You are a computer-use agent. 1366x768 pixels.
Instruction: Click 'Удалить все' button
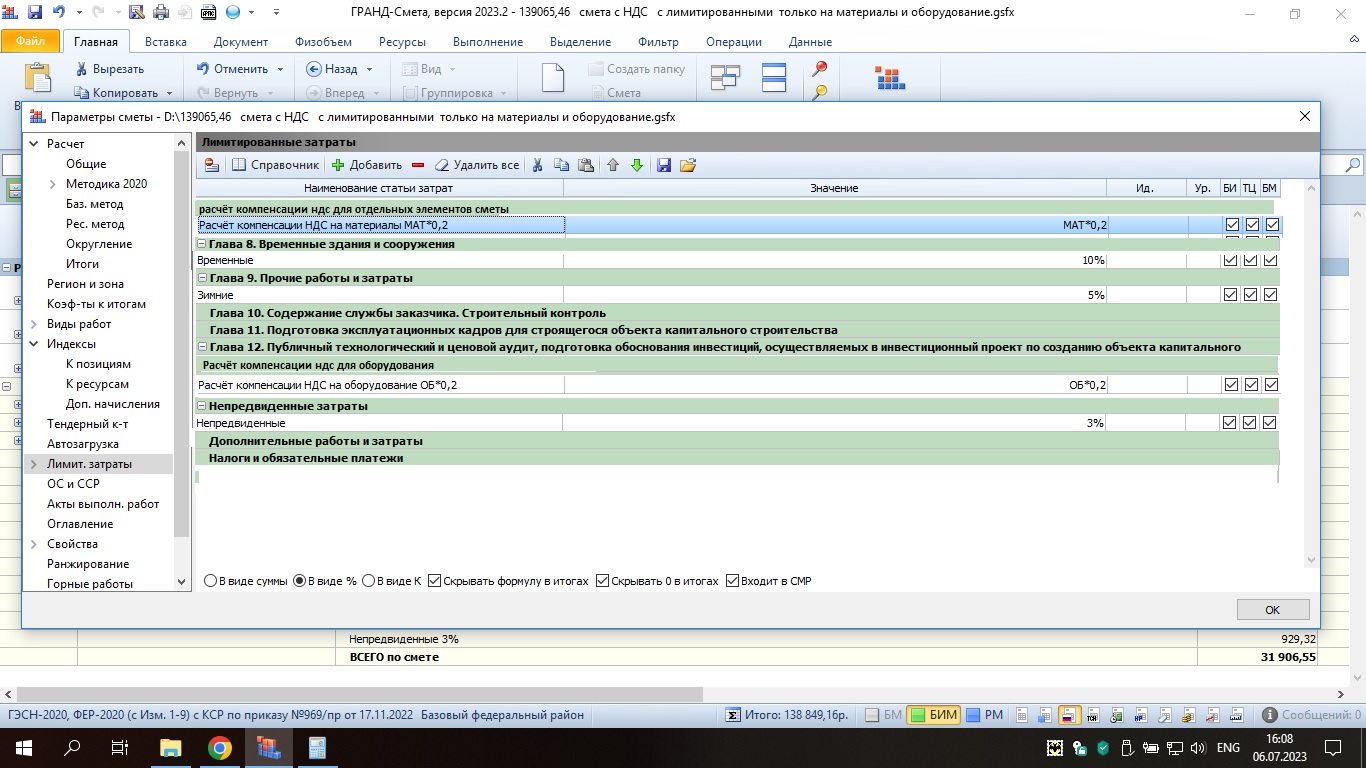click(476, 165)
